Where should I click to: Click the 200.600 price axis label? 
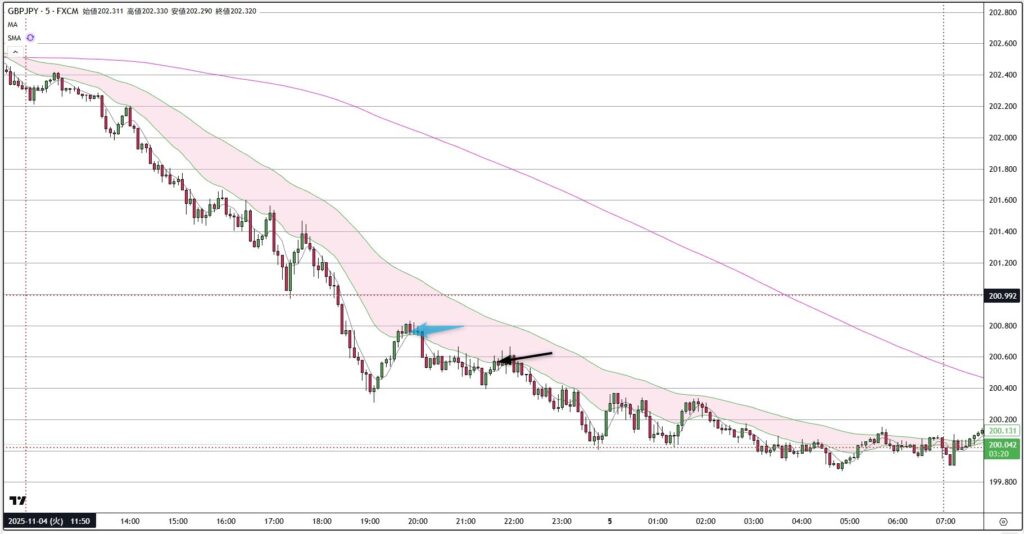[1002, 357]
